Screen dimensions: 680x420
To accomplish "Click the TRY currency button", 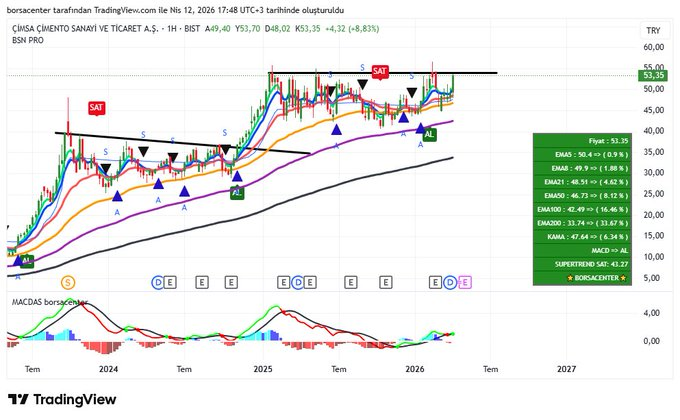I will [x=653, y=30].
